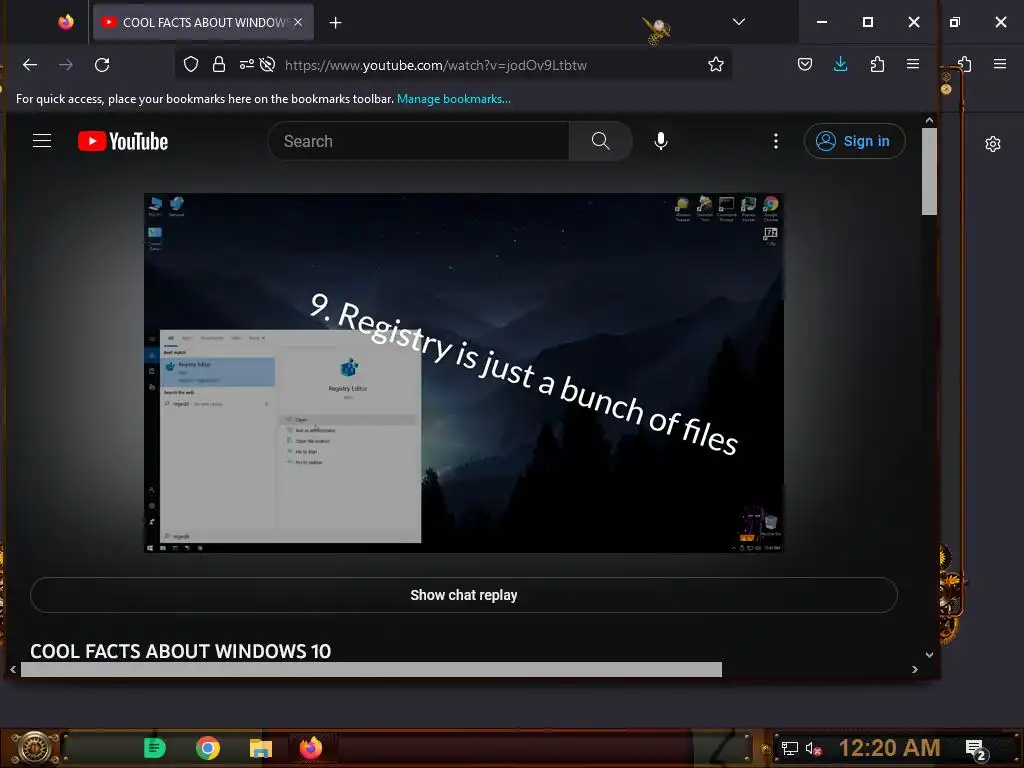Go back with the browser back arrow

[30, 65]
